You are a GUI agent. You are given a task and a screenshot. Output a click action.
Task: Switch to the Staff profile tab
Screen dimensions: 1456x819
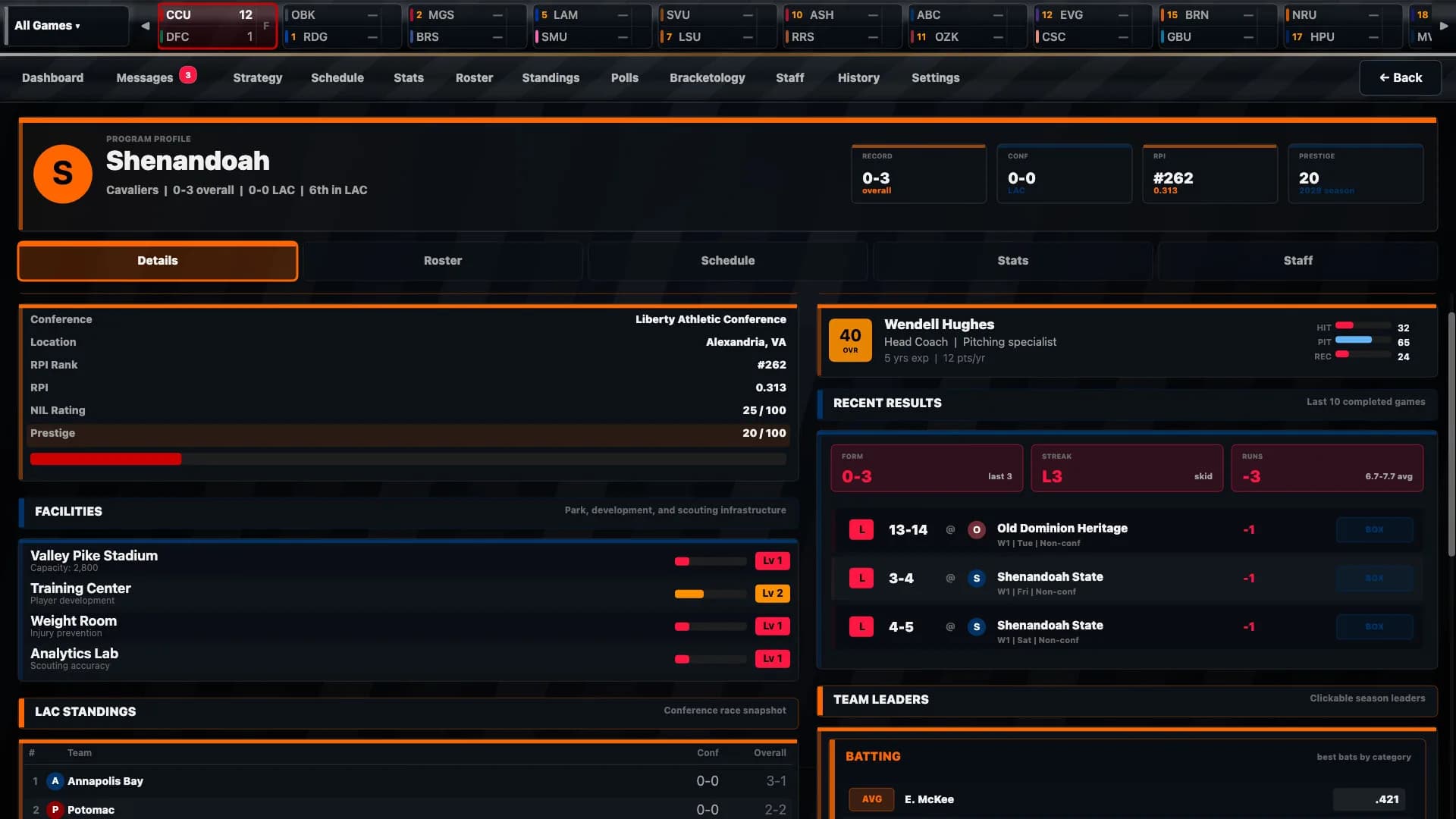point(1298,261)
